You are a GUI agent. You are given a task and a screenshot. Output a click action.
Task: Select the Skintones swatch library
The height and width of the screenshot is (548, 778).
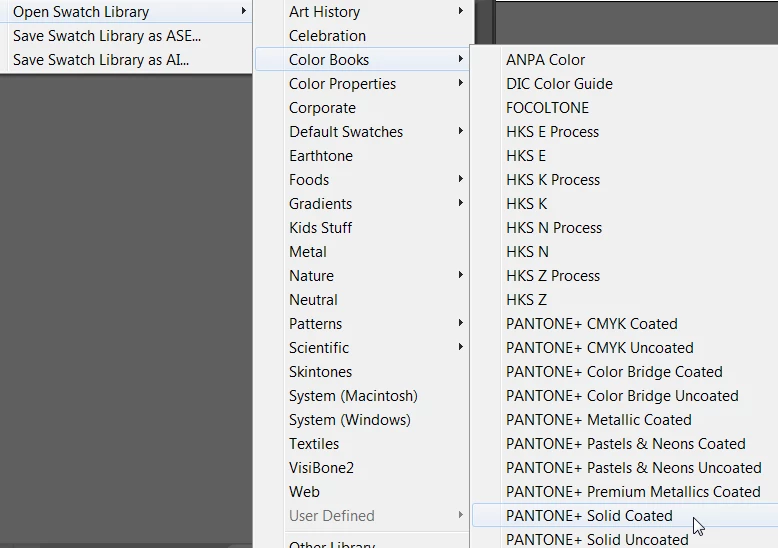click(x=362, y=372)
